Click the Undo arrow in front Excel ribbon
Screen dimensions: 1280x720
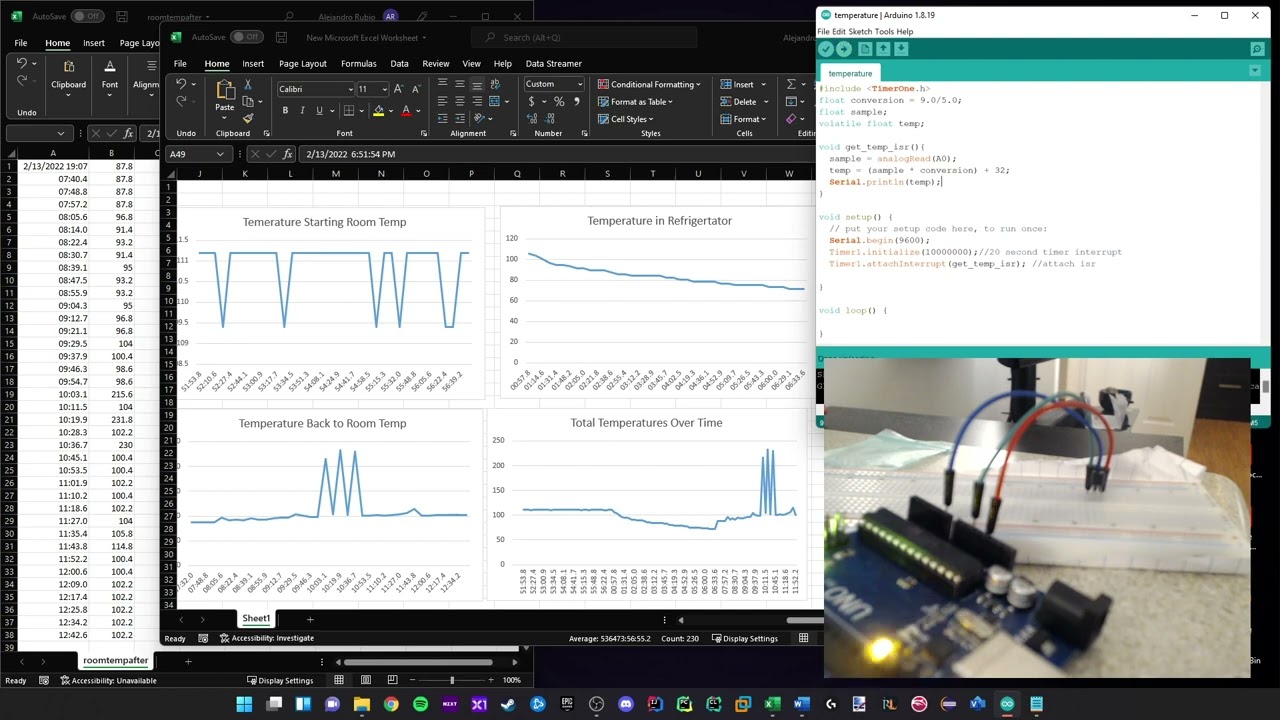coord(181,84)
